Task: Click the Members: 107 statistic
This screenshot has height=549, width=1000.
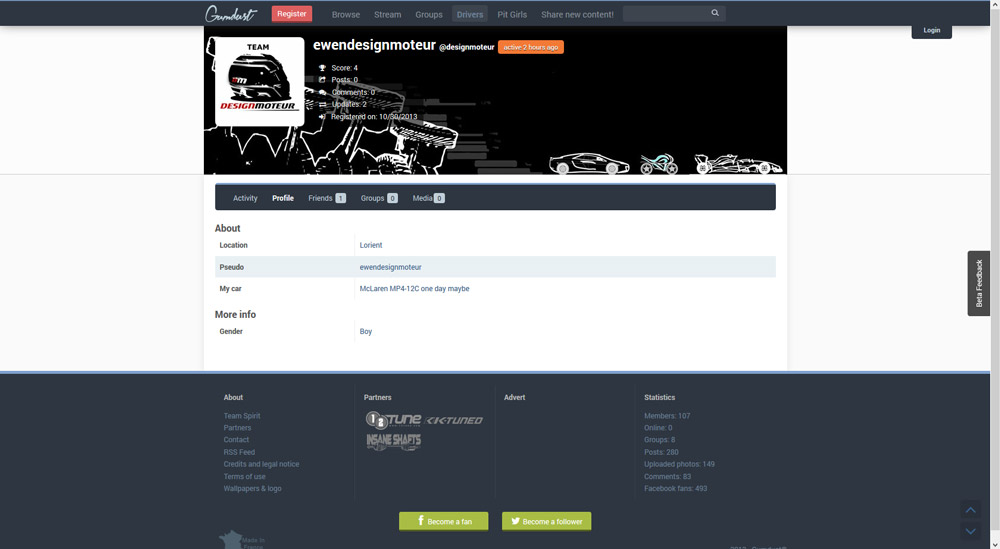Action: [x=667, y=416]
